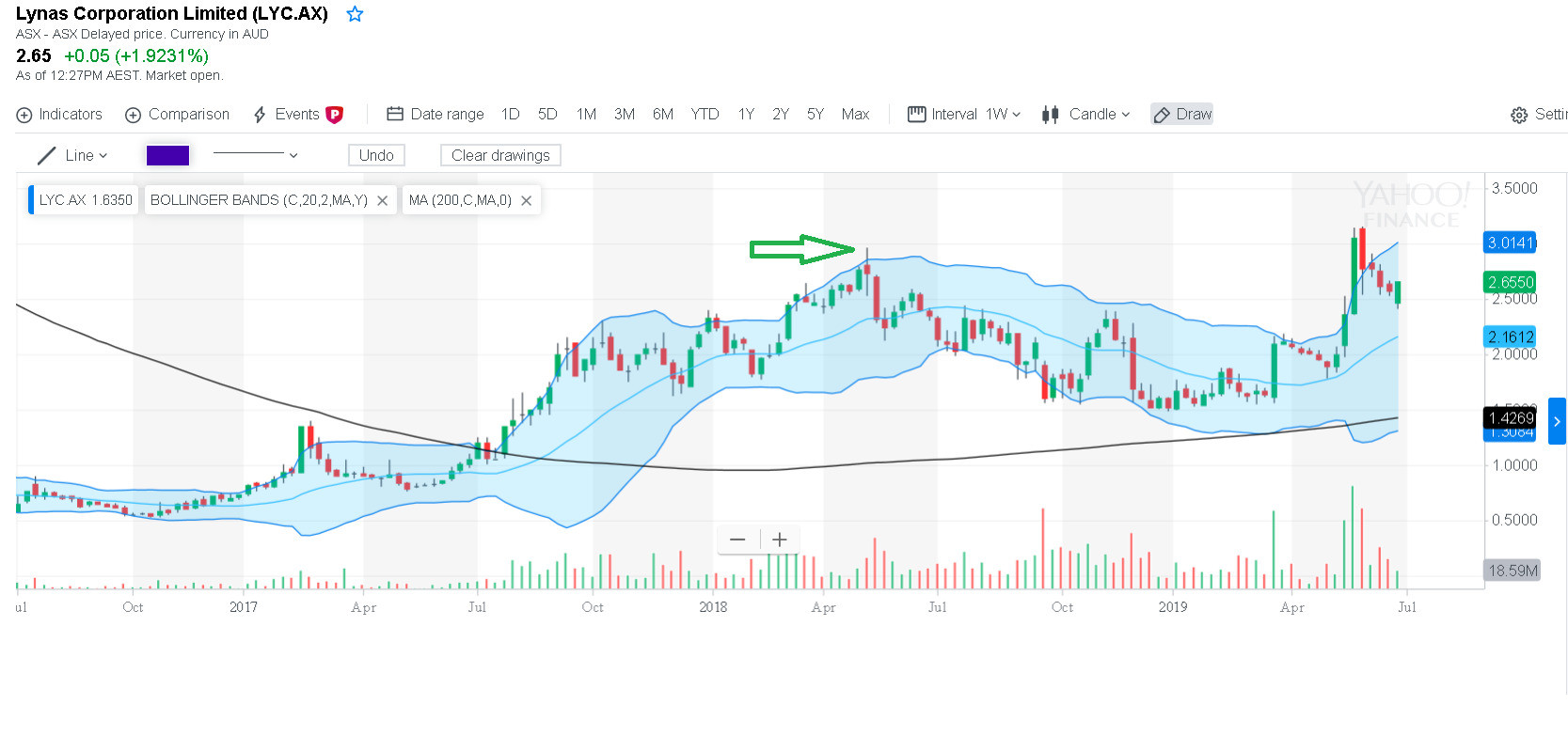Screen dimensions: 1568x752
Task: Click the 2.1612 middle band price tag
Action: click(1510, 337)
